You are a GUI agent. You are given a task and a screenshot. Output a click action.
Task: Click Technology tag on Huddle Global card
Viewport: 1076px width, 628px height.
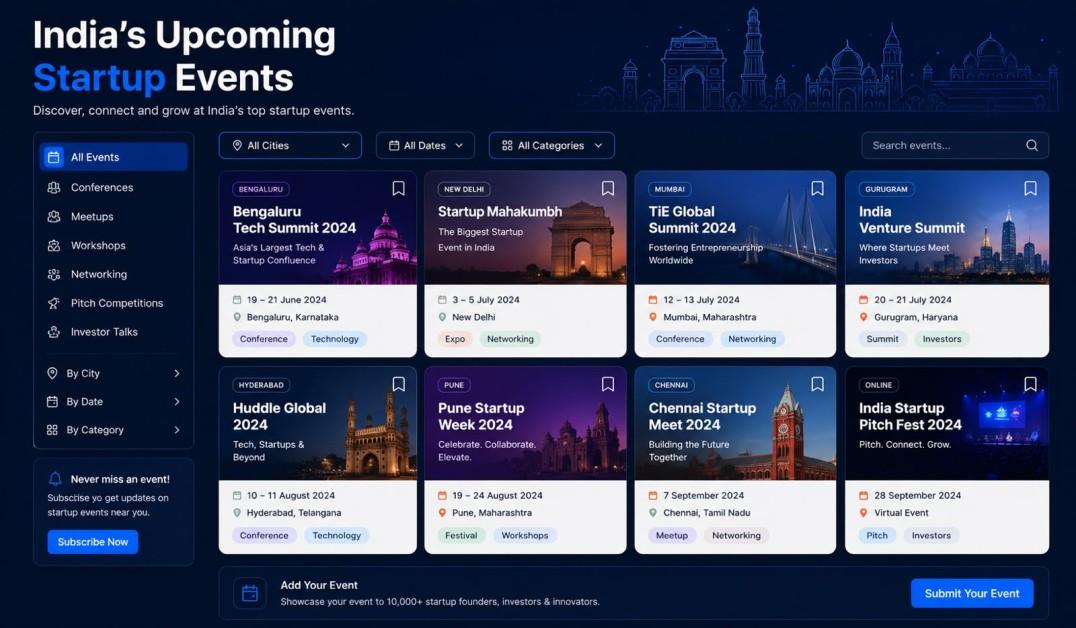pyautogui.click(x=336, y=535)
